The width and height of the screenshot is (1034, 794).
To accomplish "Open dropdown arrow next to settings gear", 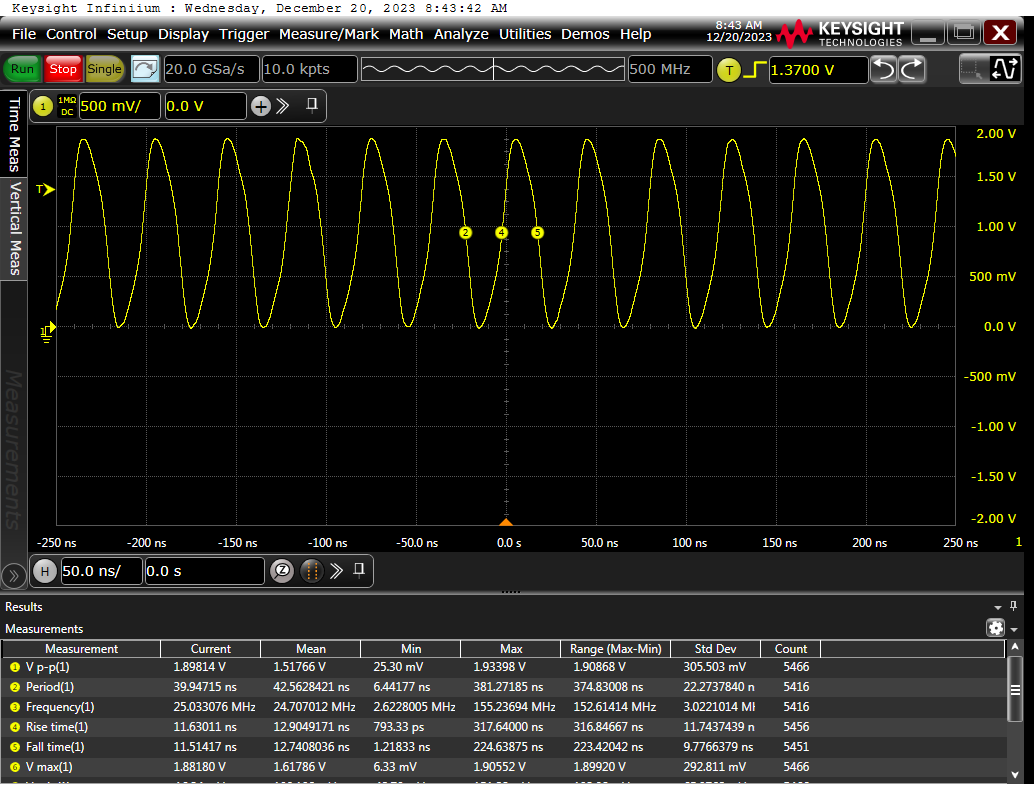I will point(1014,629).
